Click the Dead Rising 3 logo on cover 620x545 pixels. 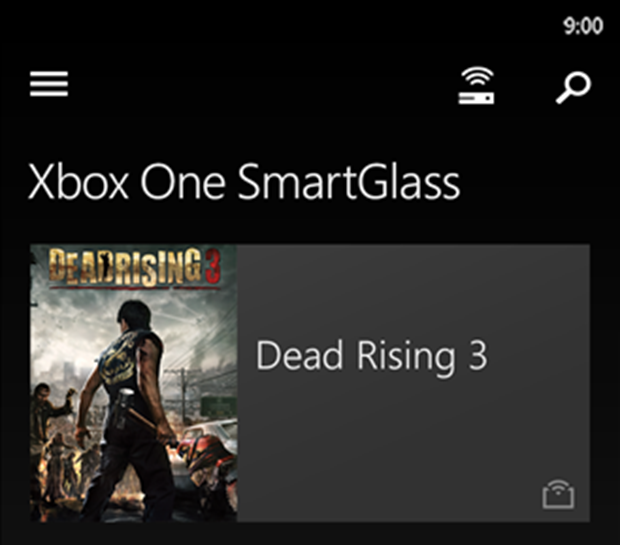click(134, 267)
